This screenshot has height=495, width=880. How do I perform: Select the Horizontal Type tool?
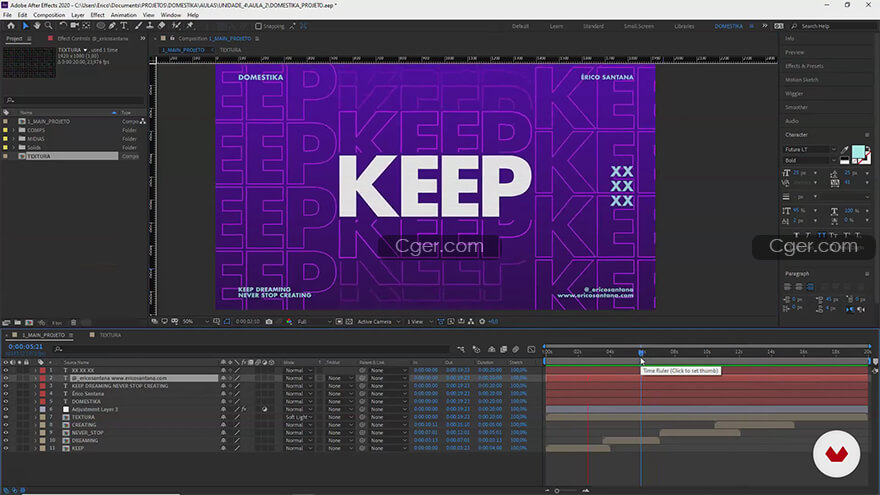[124, 26]
